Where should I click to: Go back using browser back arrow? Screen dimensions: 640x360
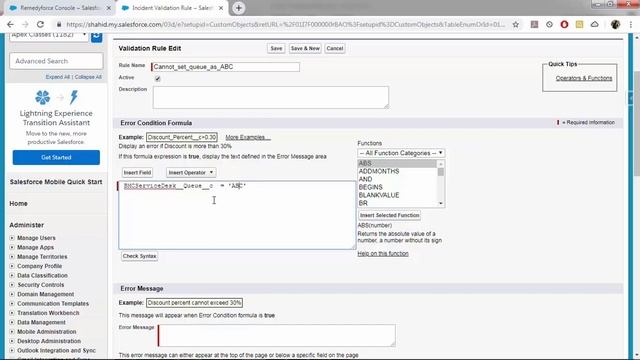10,24
